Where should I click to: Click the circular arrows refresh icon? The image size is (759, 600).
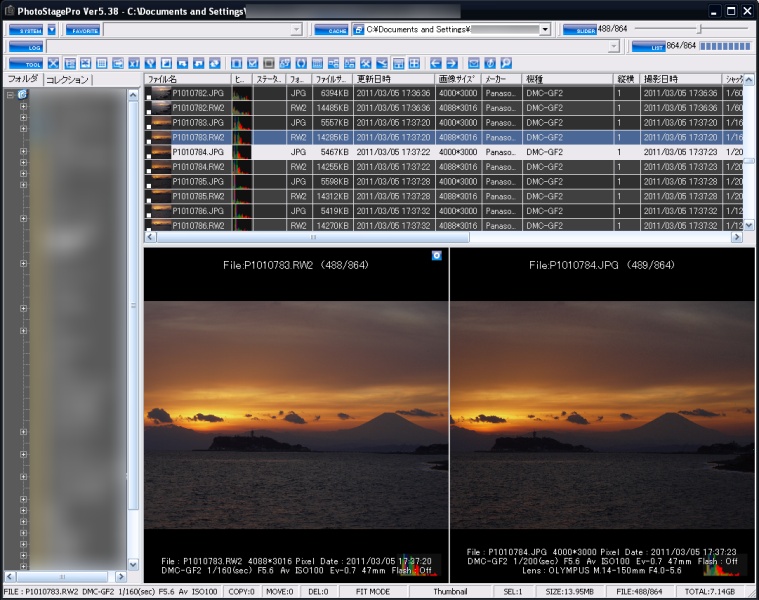pos(214,63)
